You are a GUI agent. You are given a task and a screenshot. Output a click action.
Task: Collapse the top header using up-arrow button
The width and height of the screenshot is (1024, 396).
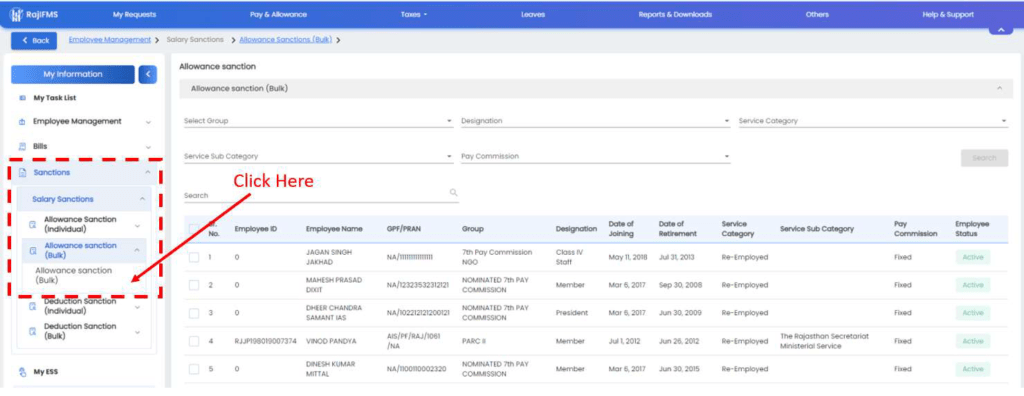point(1001,29)
